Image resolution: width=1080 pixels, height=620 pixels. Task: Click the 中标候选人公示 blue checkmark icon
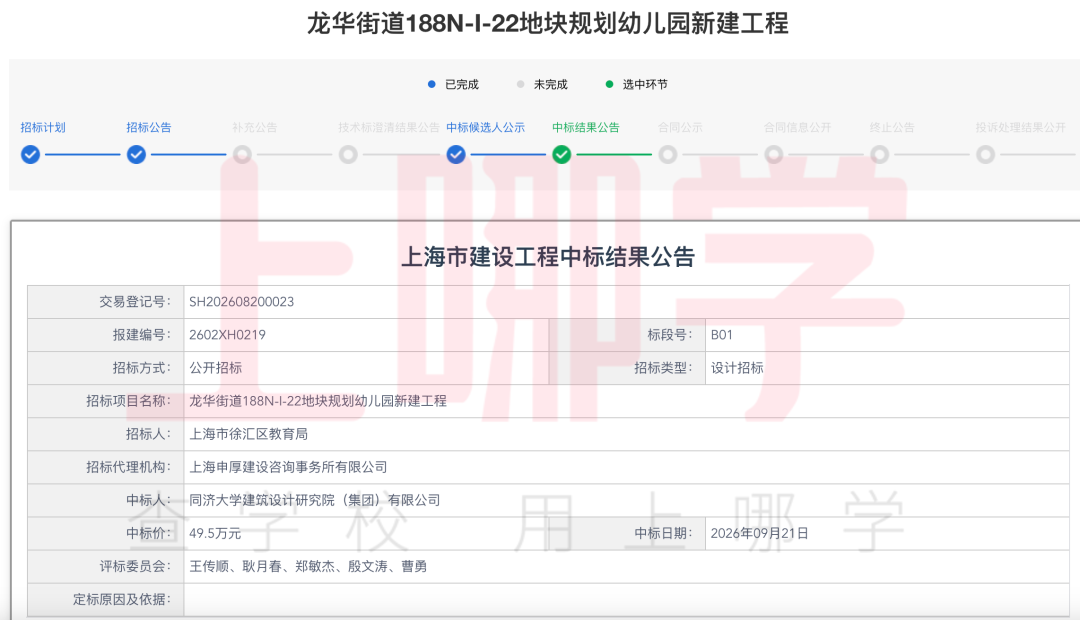click(x=456, y=155)
